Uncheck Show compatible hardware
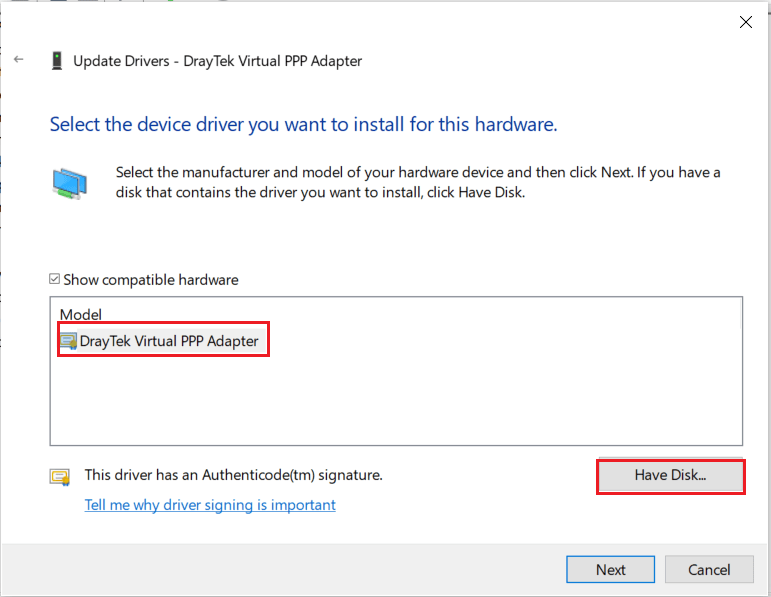This screenshot has width=771, height=597. pyautogui.click(x=55, y=279)
